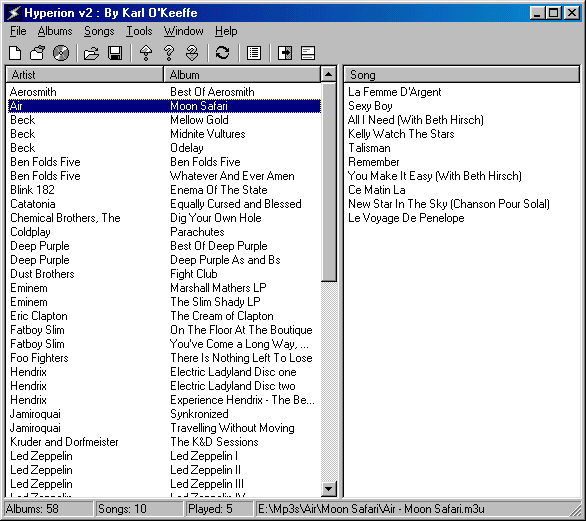586x521 pixels.
Task: Select the Led Zeppelin III album
Action: point(164,484)
